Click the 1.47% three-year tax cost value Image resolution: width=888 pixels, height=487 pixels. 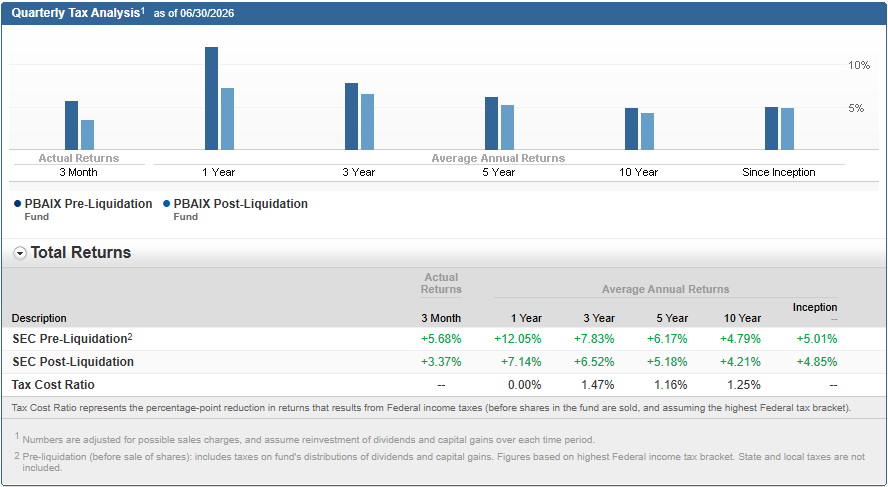[x=598, y=385]
